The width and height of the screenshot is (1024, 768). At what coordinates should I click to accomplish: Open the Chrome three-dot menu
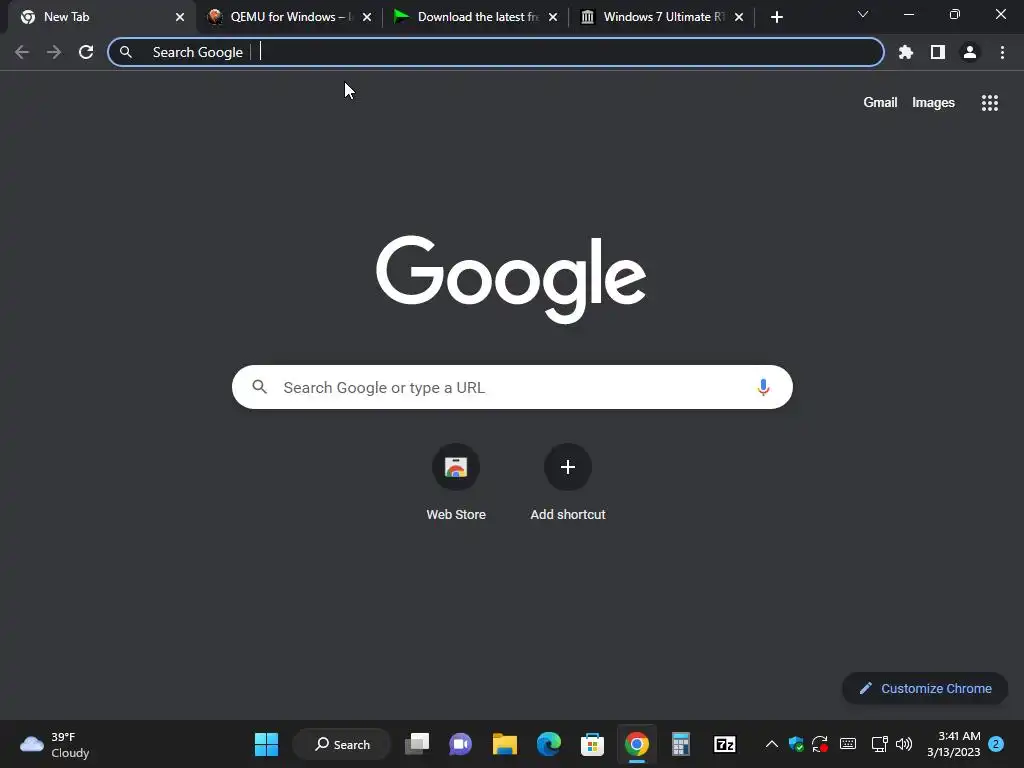[x=1002, y=52]
